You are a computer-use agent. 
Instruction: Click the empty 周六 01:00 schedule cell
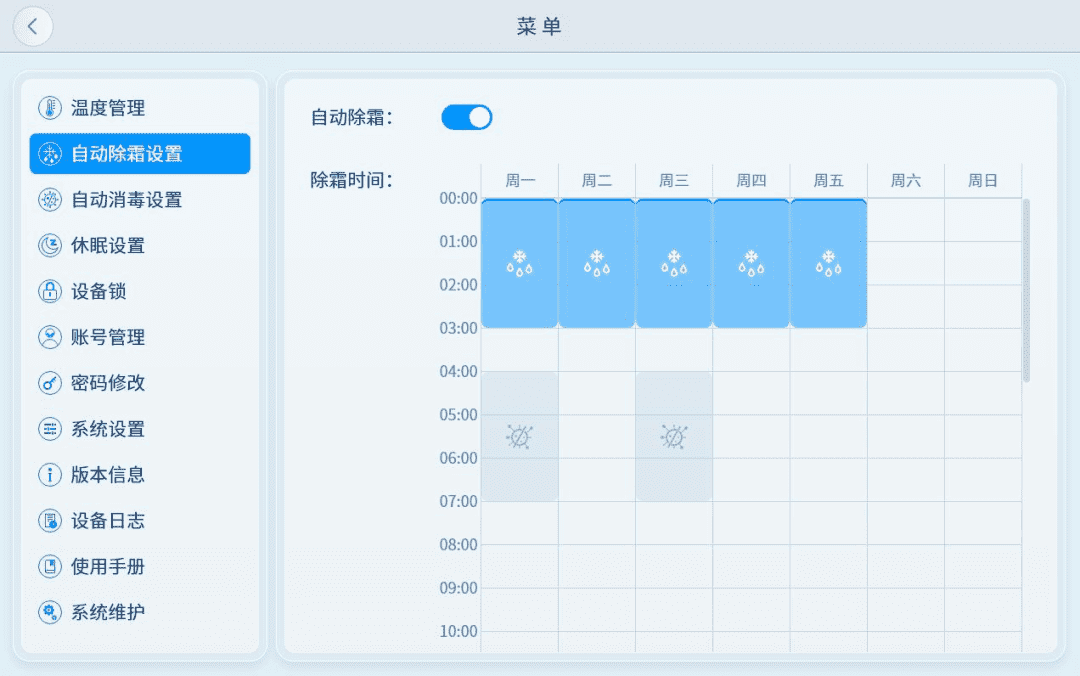click(906, 263)
